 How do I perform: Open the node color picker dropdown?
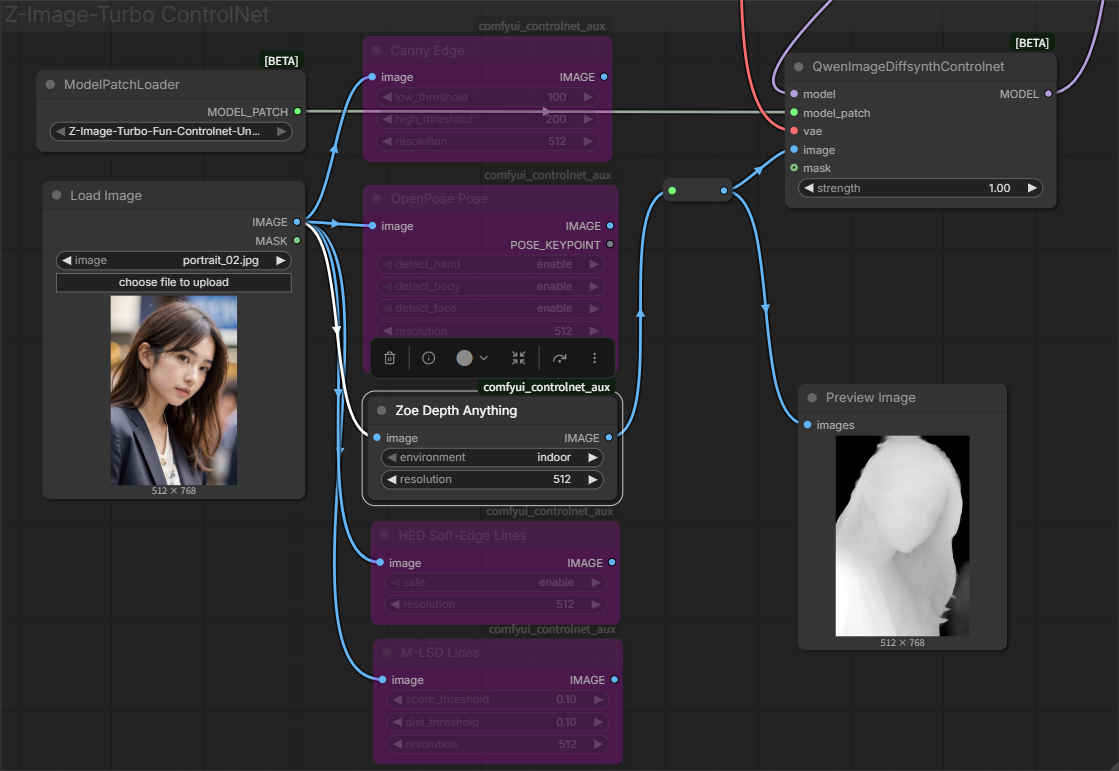tap(471, 358)
